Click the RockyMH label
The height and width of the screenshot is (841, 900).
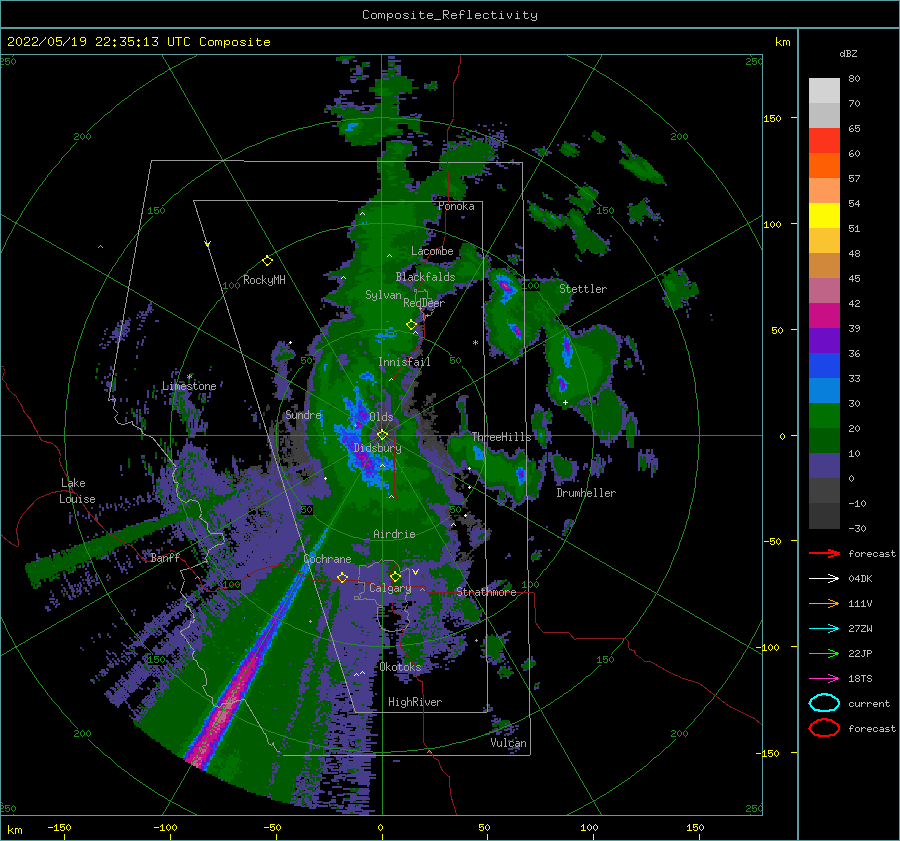click(x=264, y=280)
